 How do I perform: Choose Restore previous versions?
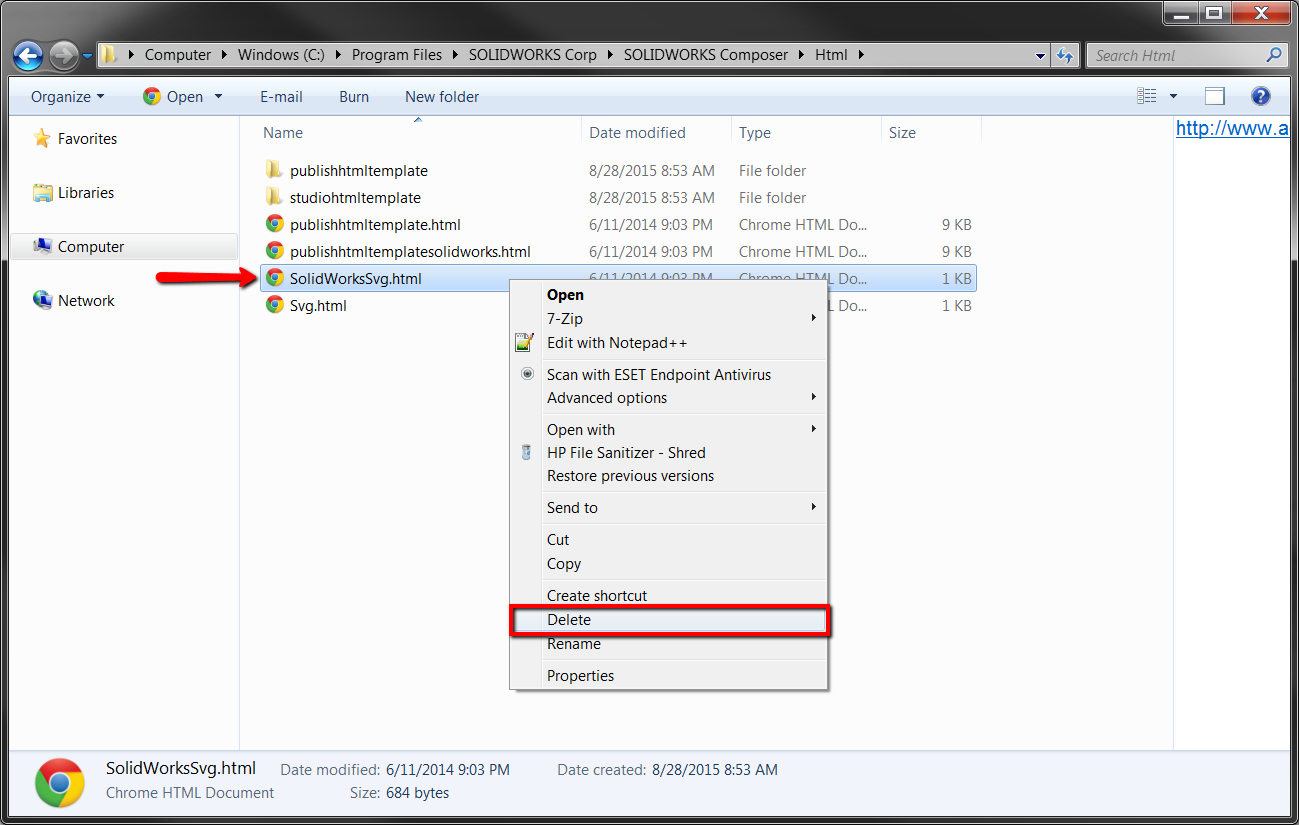(x=669, y=476)
